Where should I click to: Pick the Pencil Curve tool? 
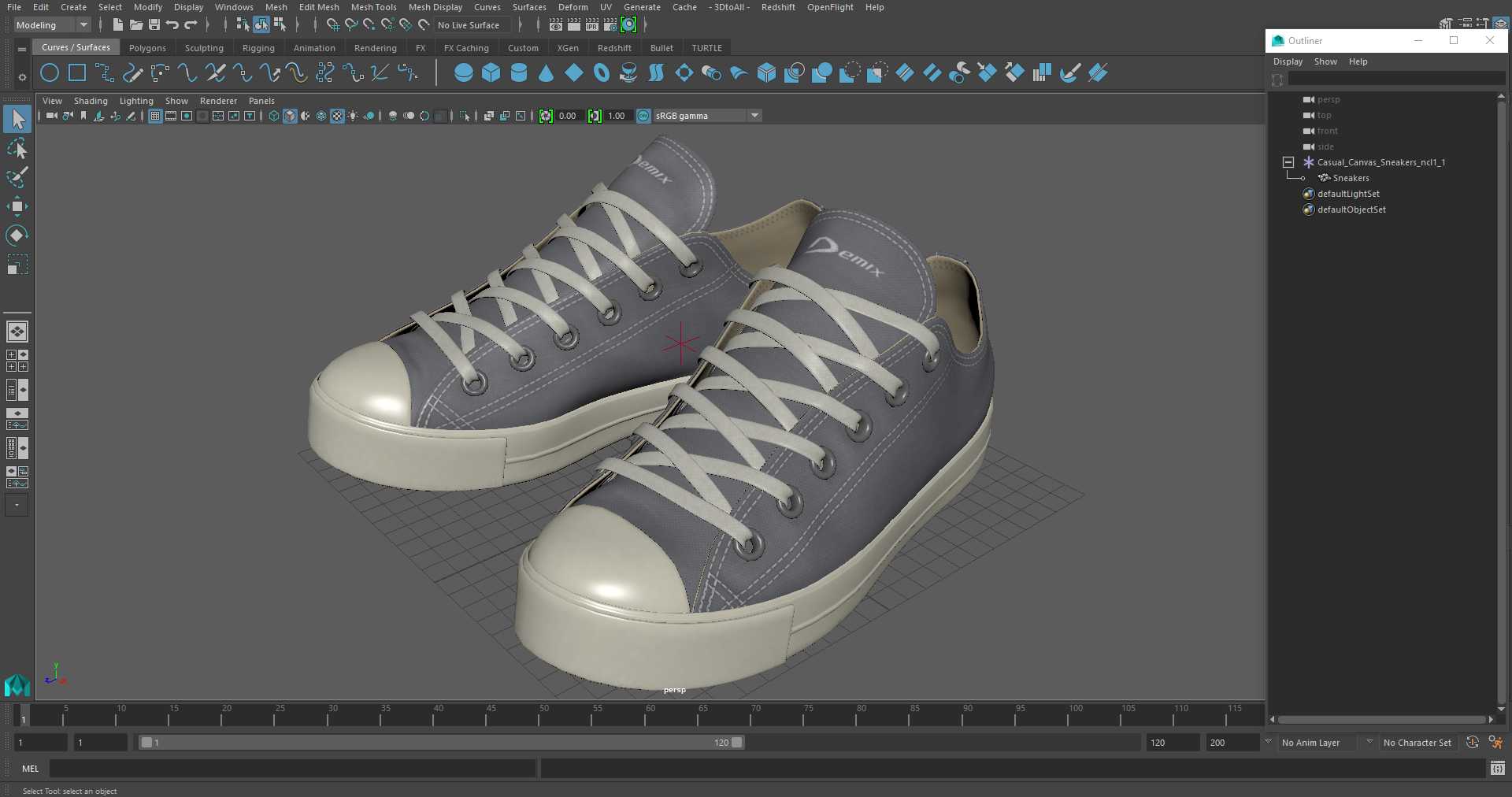click(132, 73)
